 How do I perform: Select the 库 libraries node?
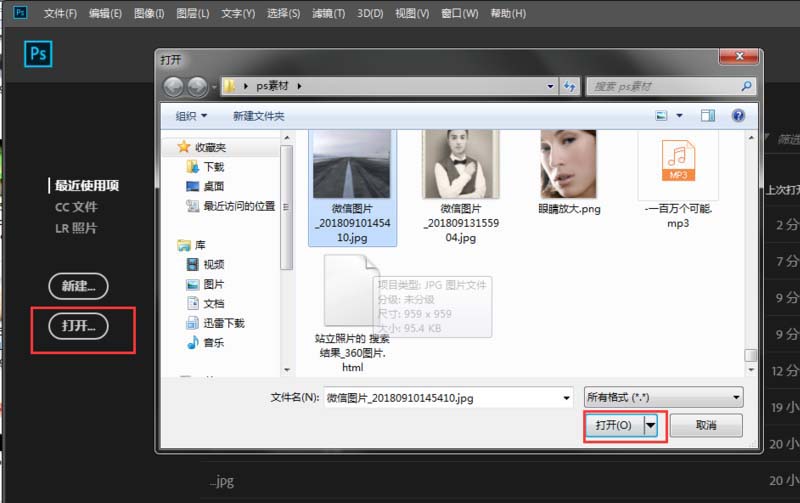point(191,245)
